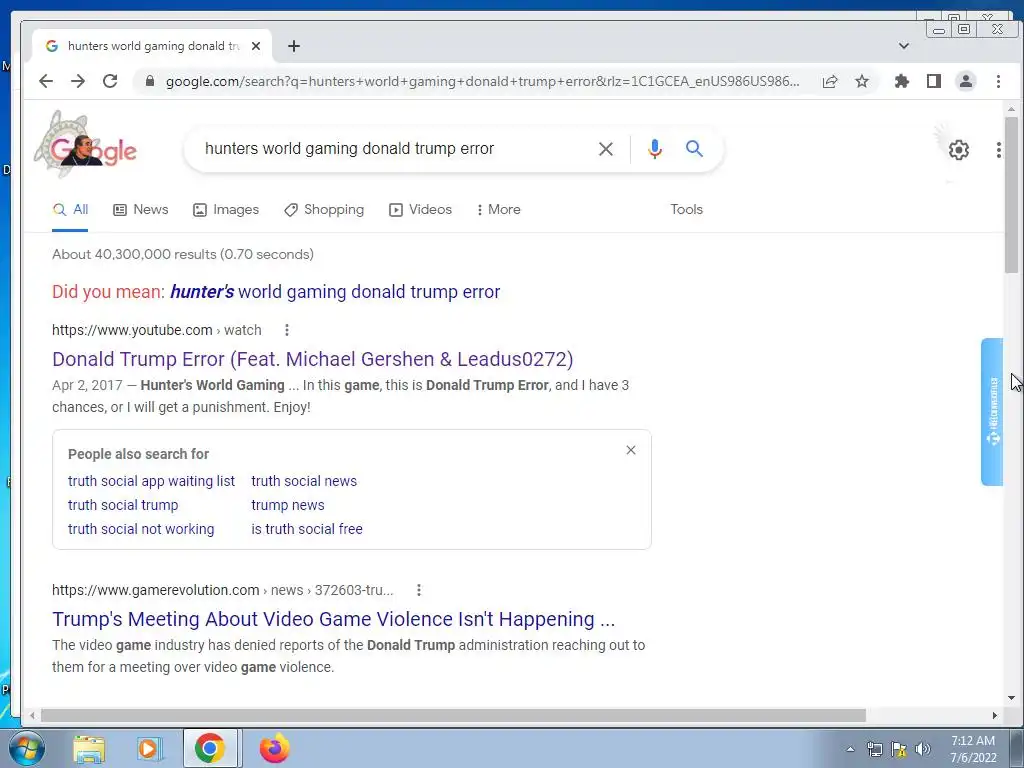
Task: Click the scrollbar down arrow
Action: tap(1012, 698)
